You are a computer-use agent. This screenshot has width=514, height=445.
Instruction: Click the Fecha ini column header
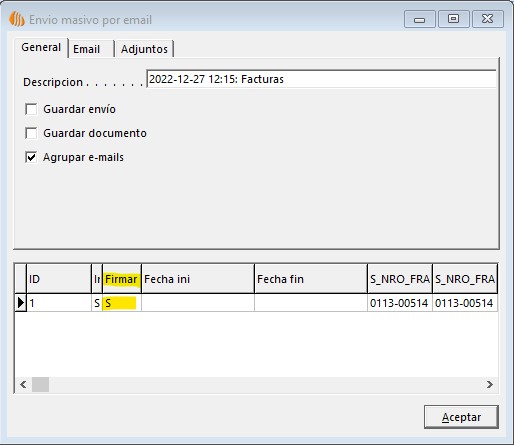click(x=198, y=279)
